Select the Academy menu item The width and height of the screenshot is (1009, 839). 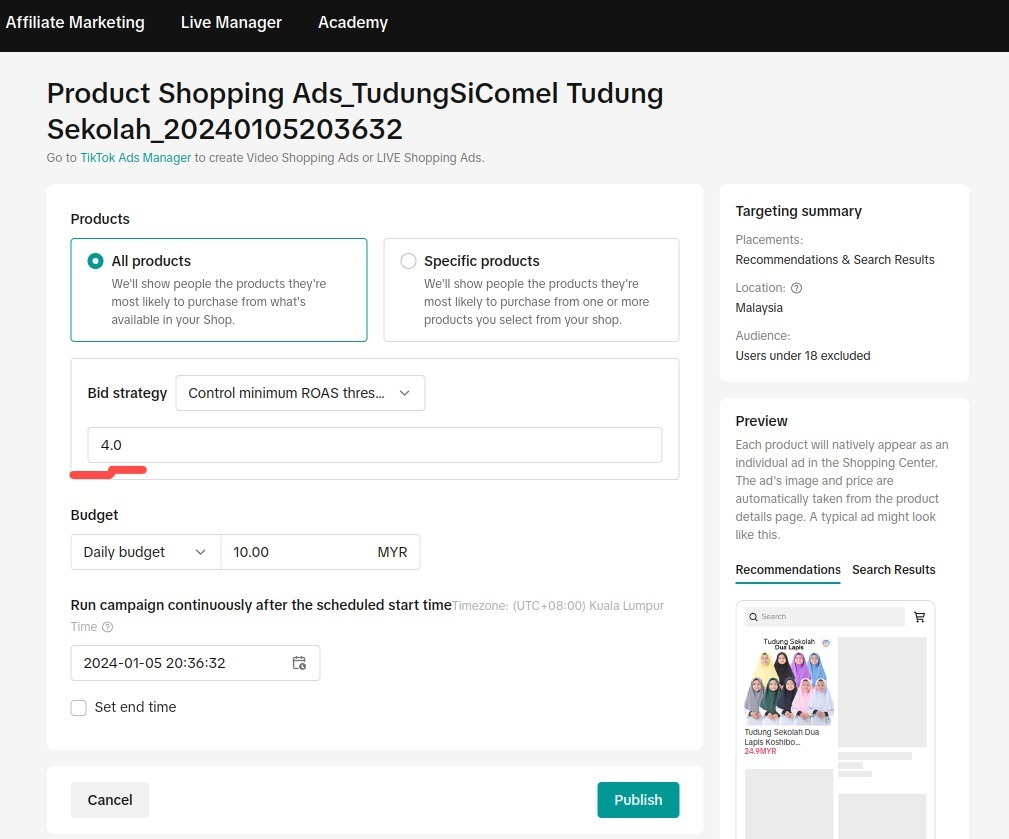pos(352,22)
